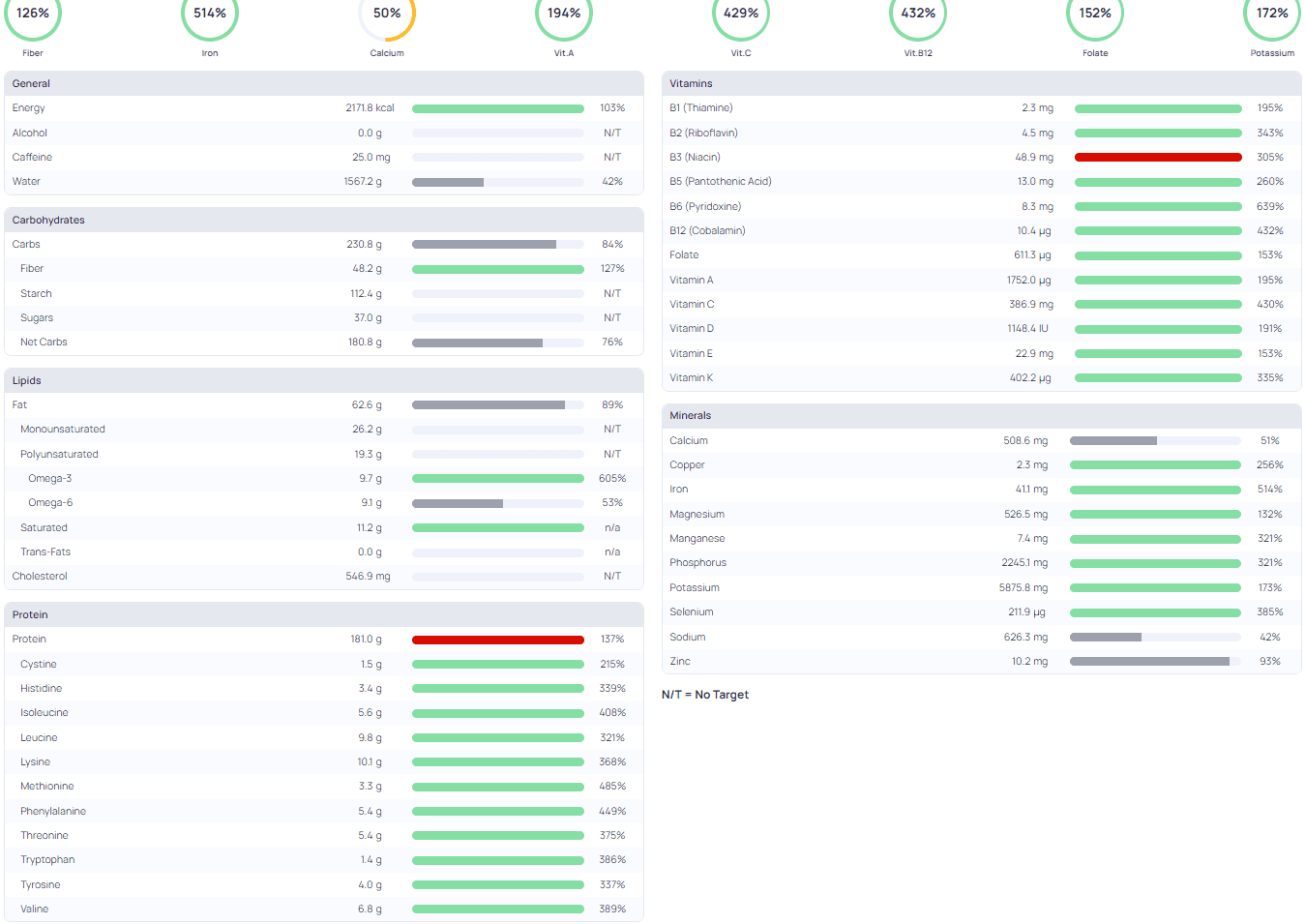Click the Fiber 126% circular gauge
The height and width of the screenshot is (924, 1305).
pos(33,14)
